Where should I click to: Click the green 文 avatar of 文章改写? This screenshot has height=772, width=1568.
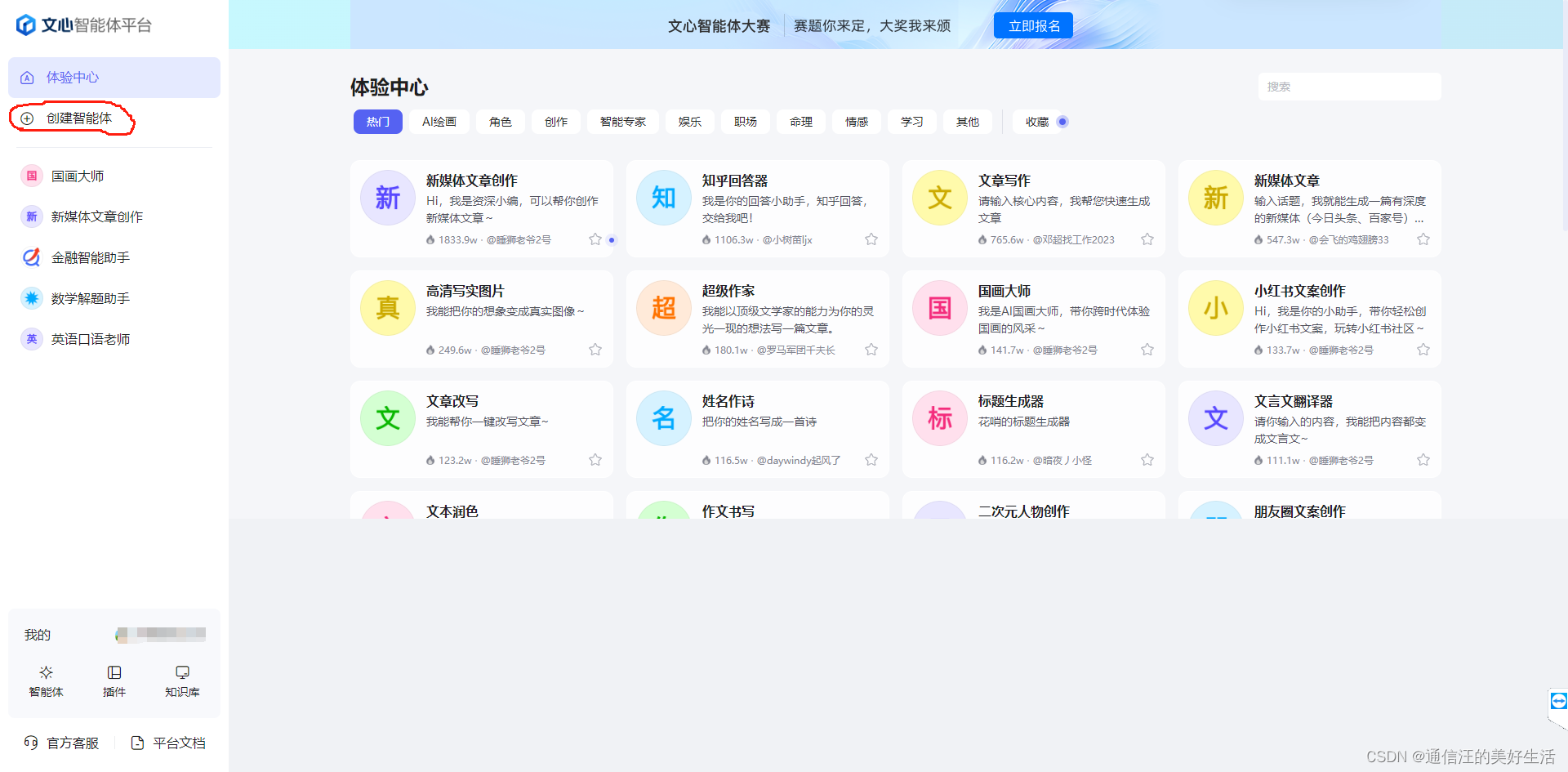388,418
